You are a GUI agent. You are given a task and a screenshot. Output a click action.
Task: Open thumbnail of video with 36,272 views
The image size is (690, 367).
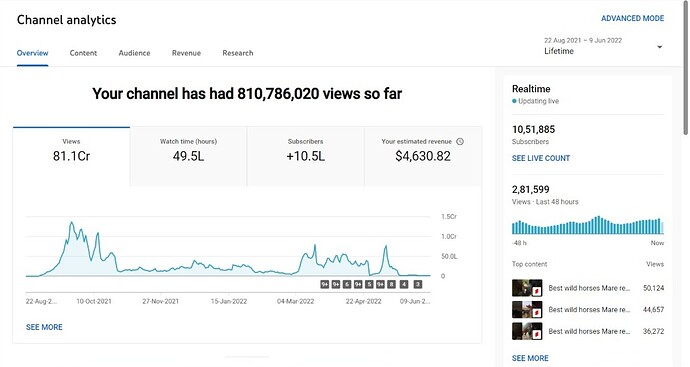(527, 331)
